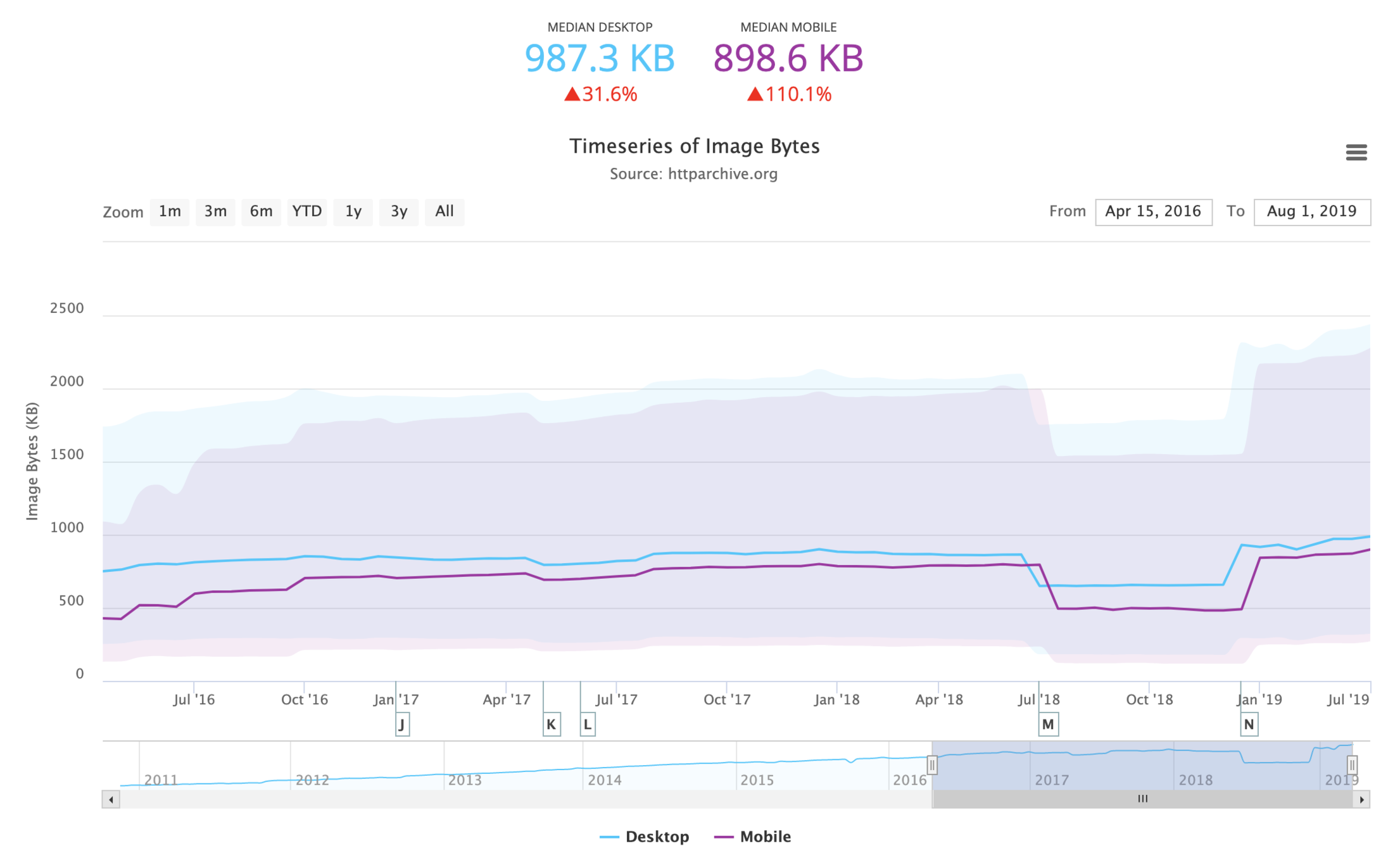Set zoom range to 1m
The image size is (1400, 855).
click(170, 212)
